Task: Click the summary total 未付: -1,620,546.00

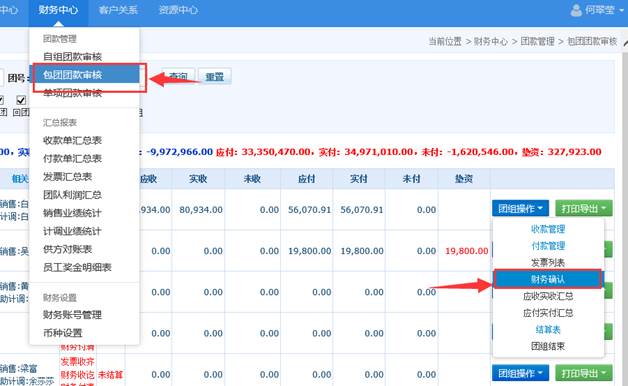Action: click(x=468, y=152)
